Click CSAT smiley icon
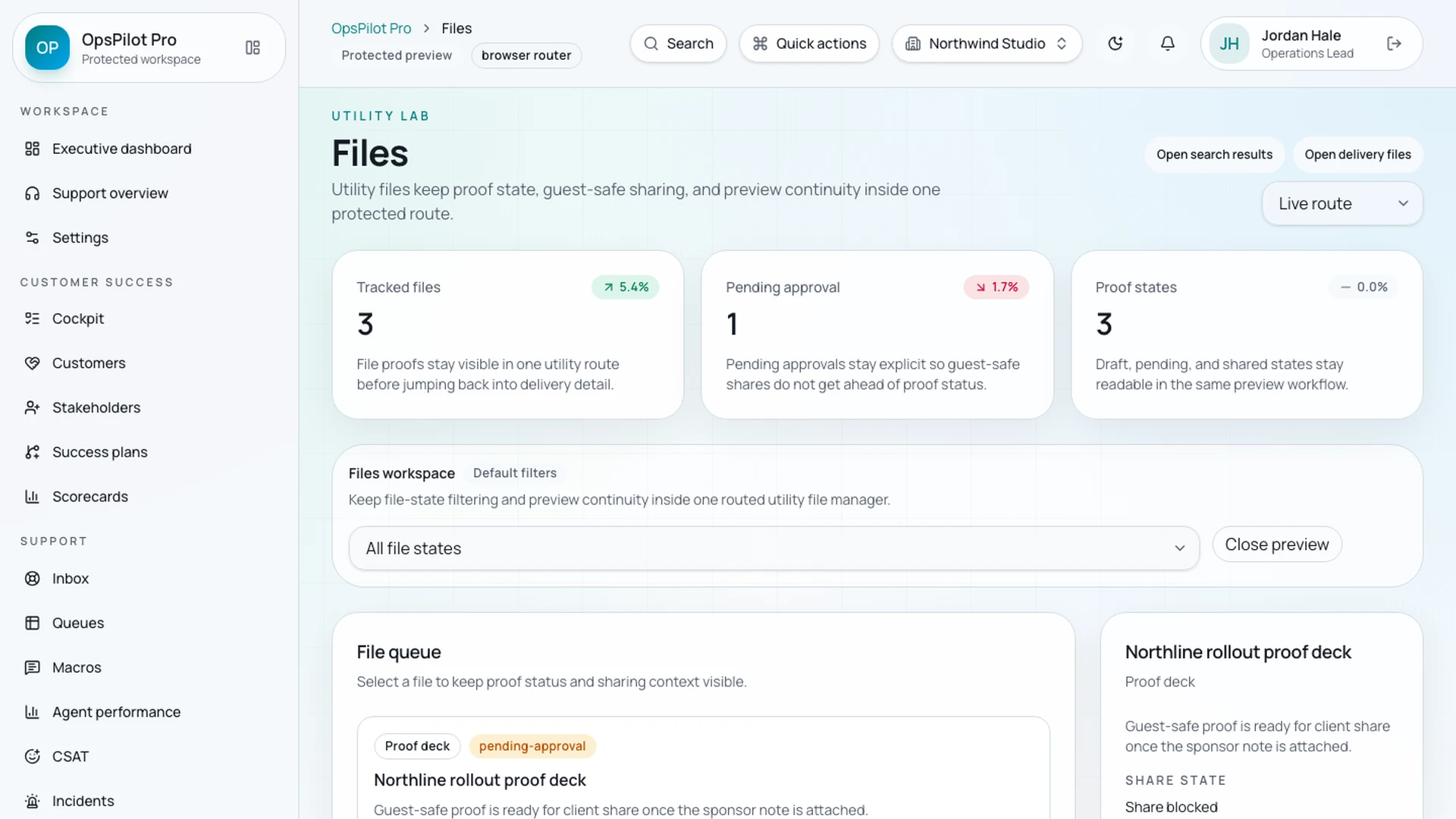This screenshot has width=1456, height=819. coord(32,757)
